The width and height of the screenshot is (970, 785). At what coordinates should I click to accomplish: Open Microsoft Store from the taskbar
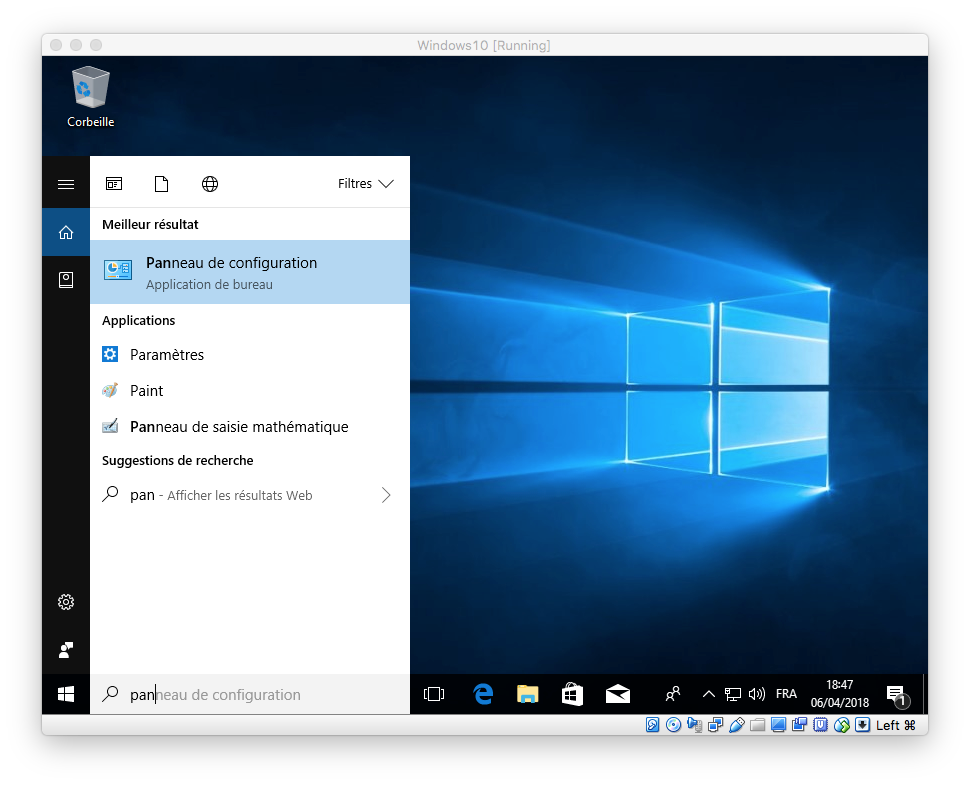point(572,694)
